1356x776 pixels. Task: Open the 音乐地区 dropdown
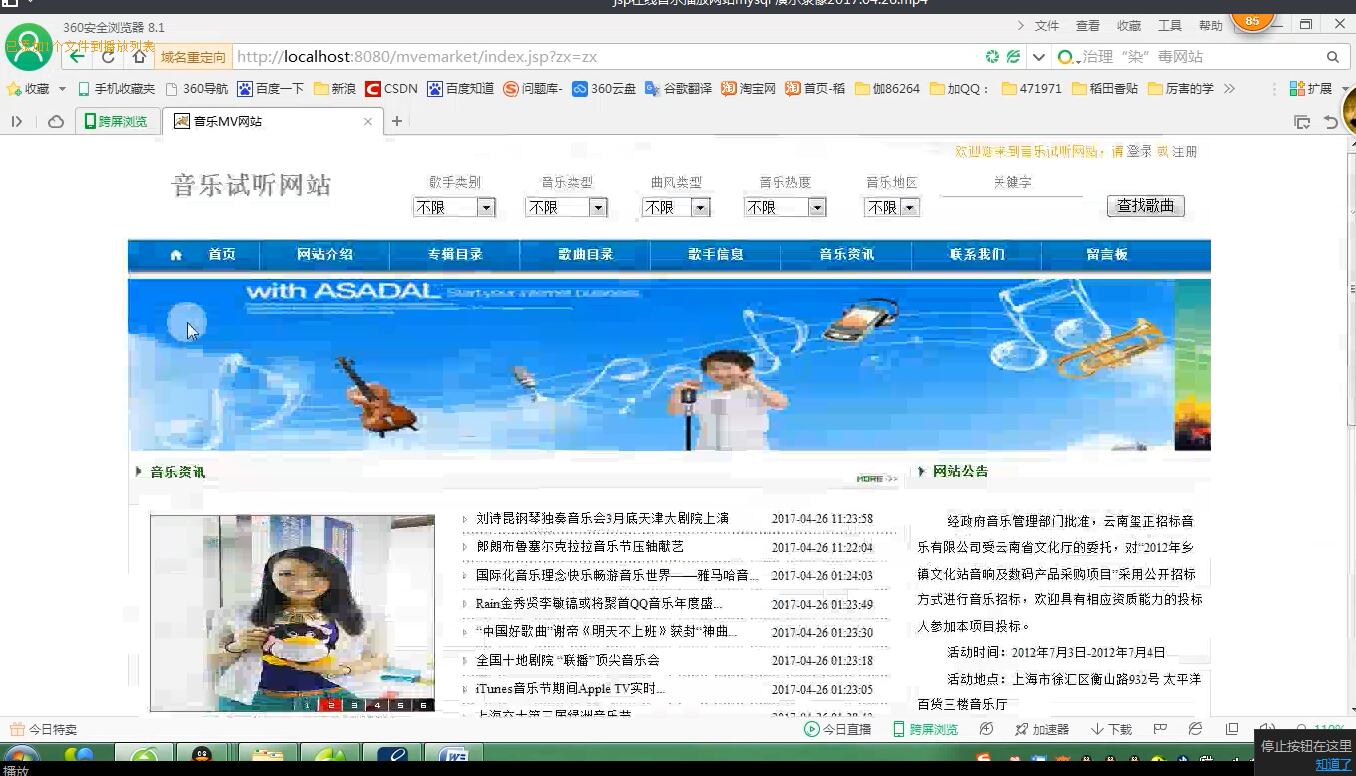(891, 207)
